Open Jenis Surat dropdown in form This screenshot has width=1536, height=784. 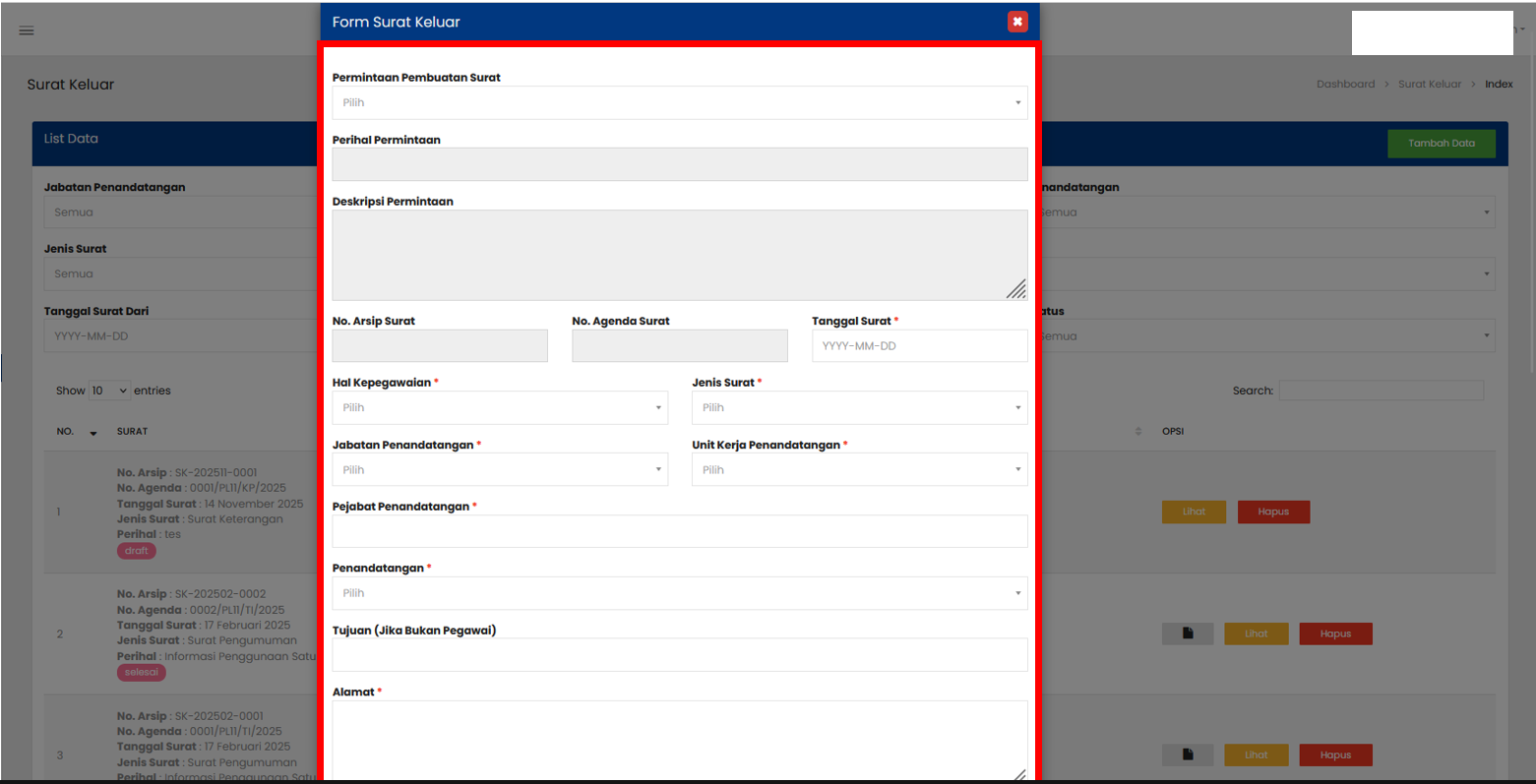[x=859, y=408]
